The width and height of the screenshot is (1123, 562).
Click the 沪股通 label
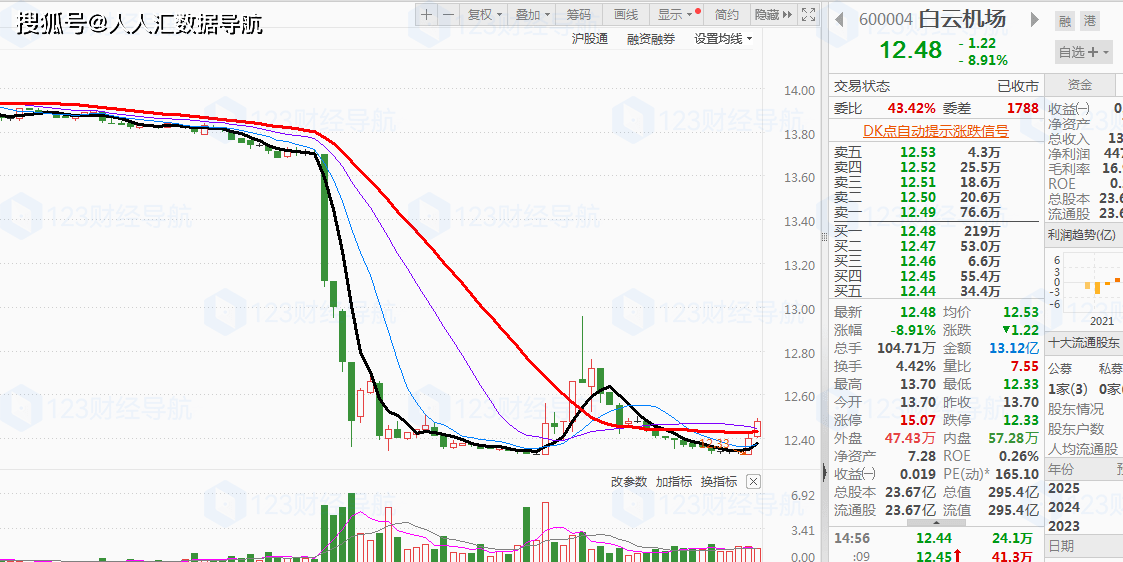pos(589,39)
